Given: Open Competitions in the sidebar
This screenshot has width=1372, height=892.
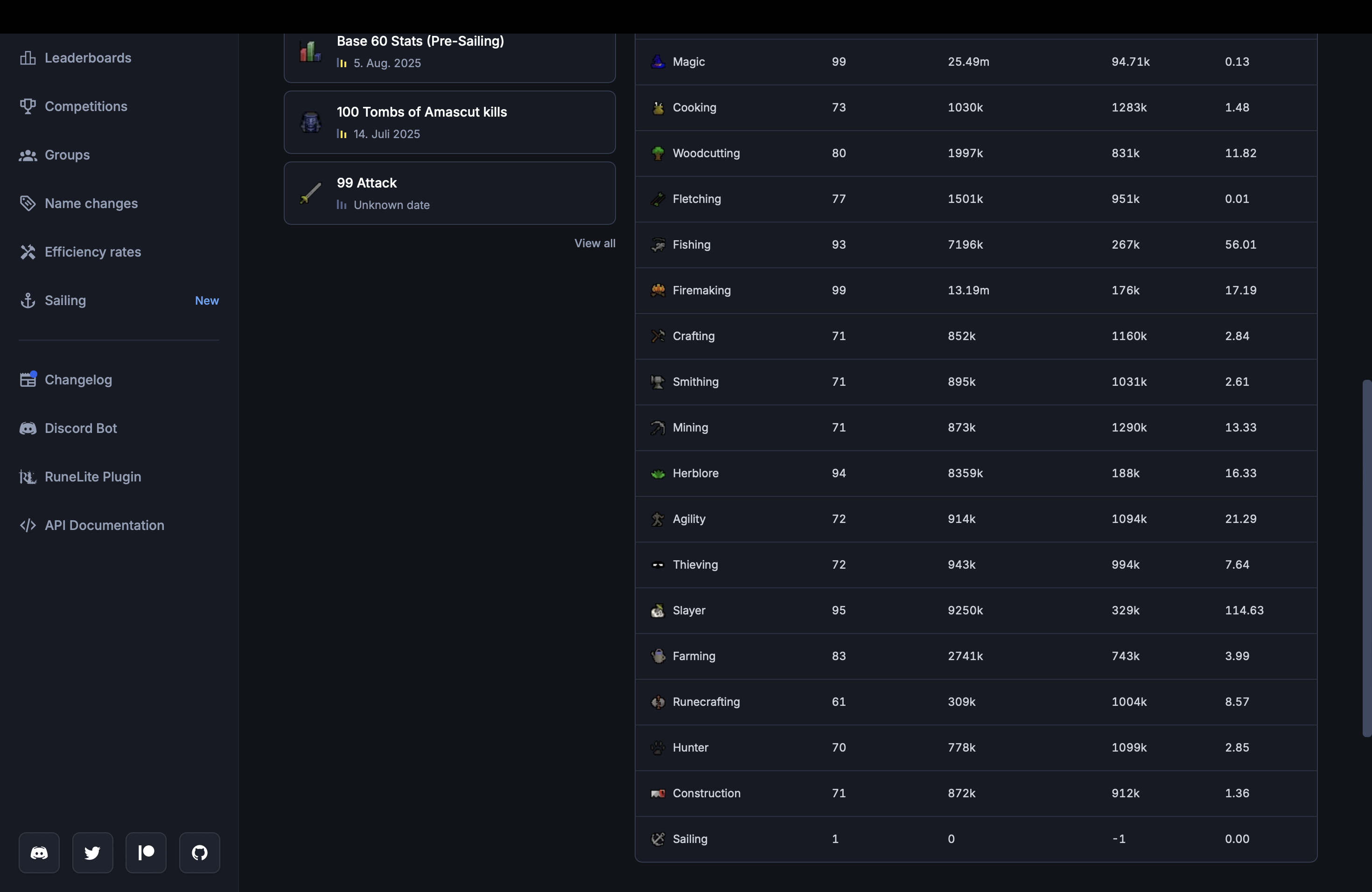Looking at the screenshot, I should pos(85,107).
